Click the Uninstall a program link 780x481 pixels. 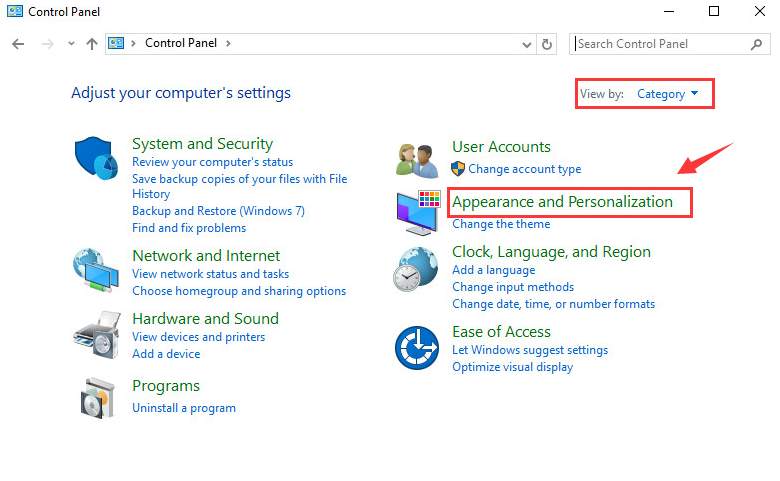click(x=184, y=408)
